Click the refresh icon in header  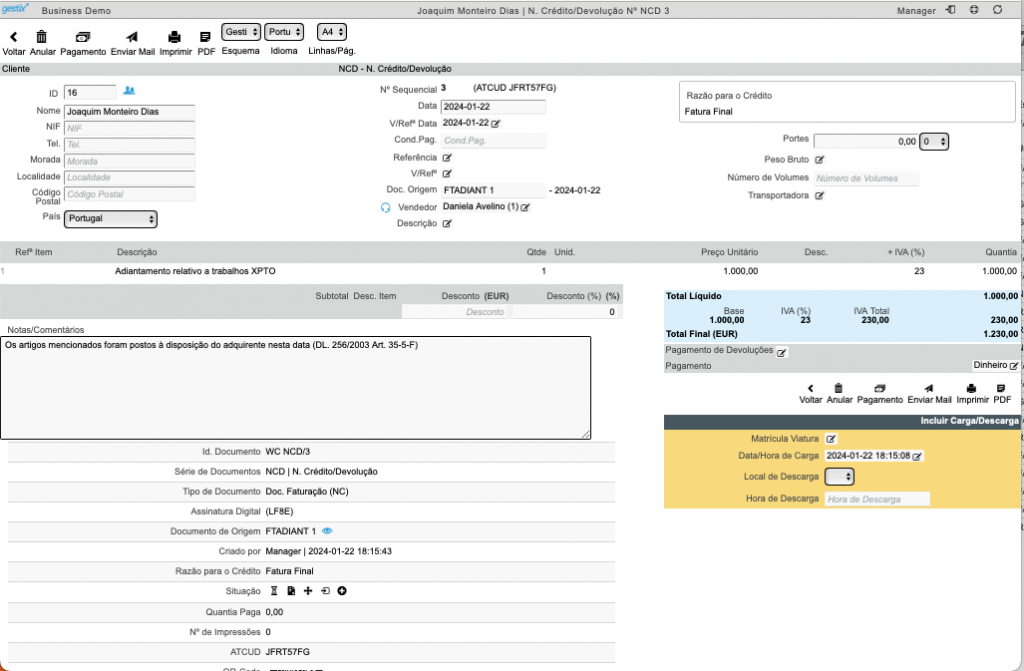[x=997, y=10]
